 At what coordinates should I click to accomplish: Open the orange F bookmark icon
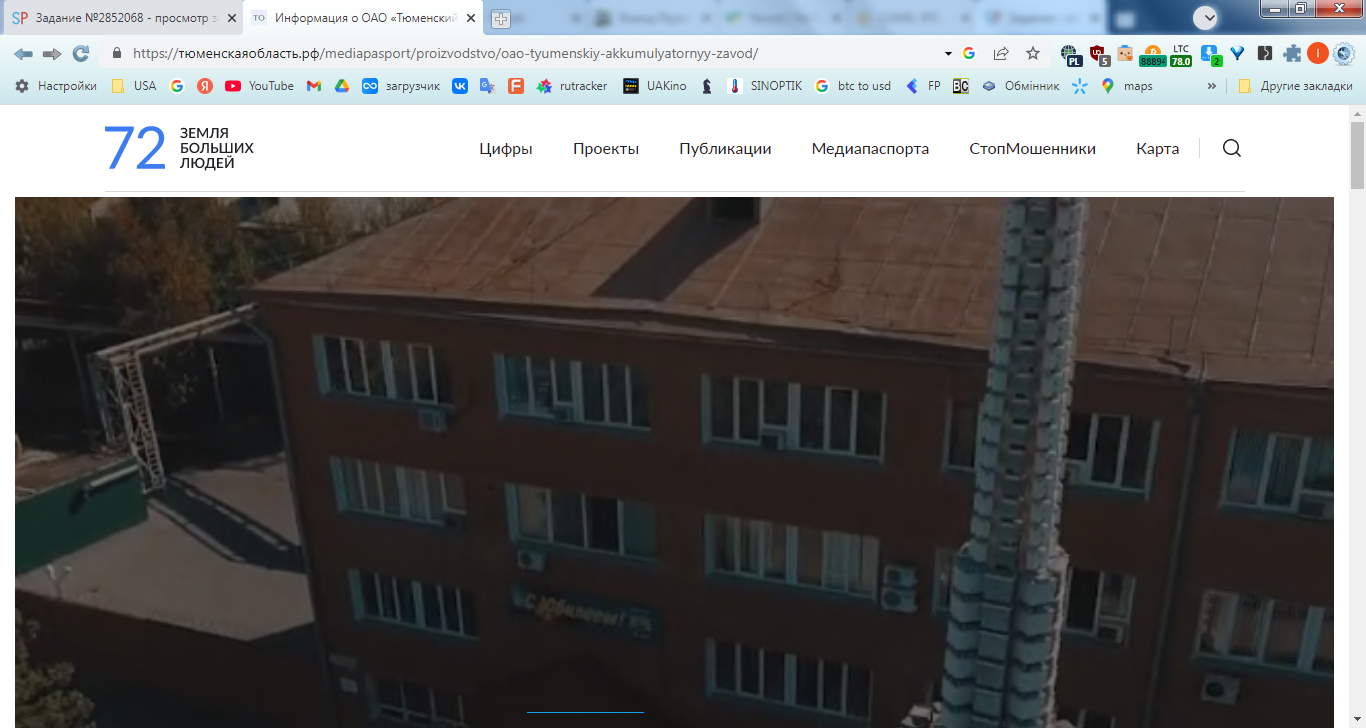pyautogui.click(x=516, y=86)
